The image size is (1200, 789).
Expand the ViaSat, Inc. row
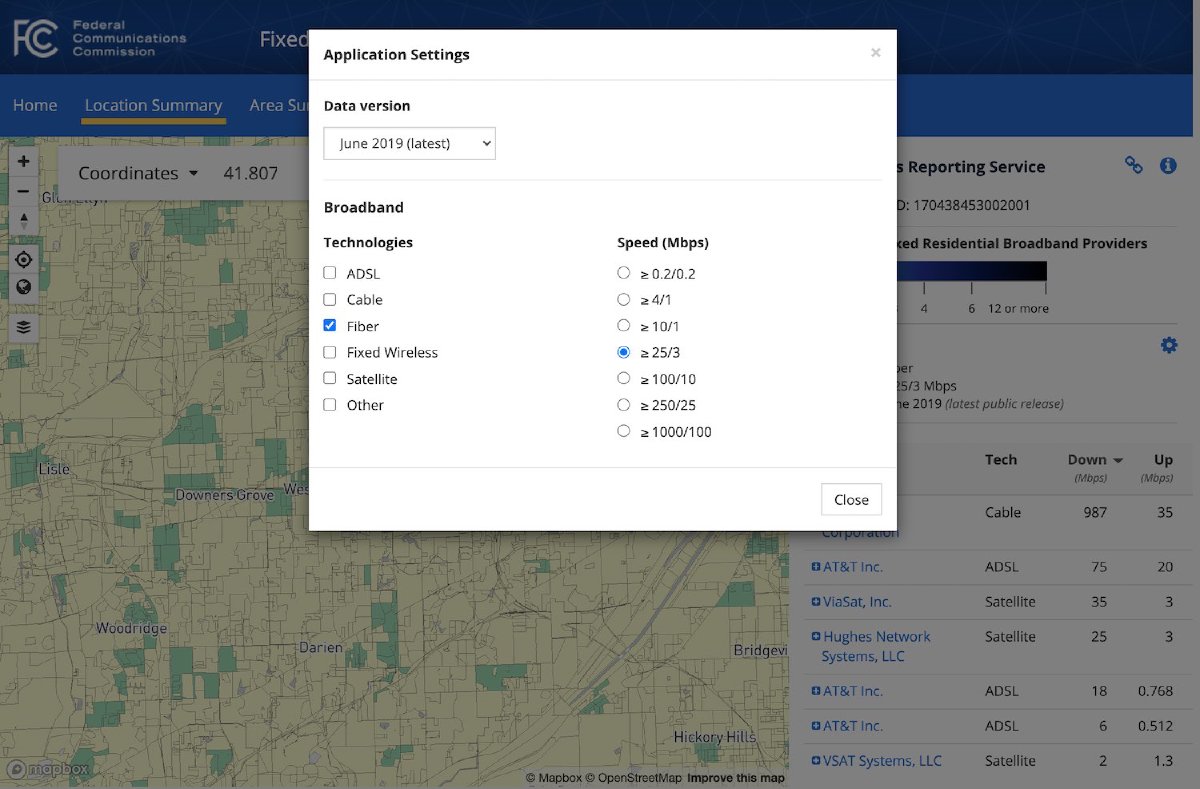coord(816,602)
